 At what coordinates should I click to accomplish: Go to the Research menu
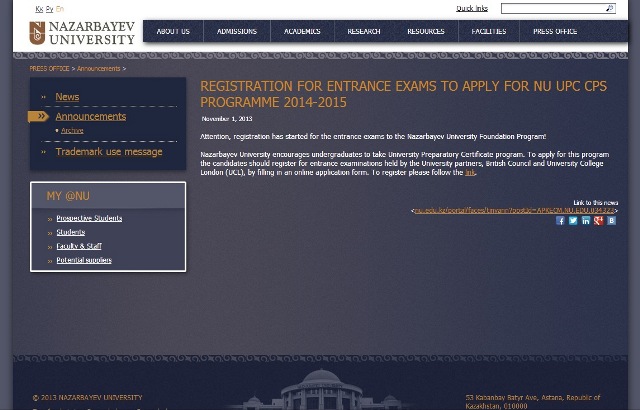(x=364, y=32)
